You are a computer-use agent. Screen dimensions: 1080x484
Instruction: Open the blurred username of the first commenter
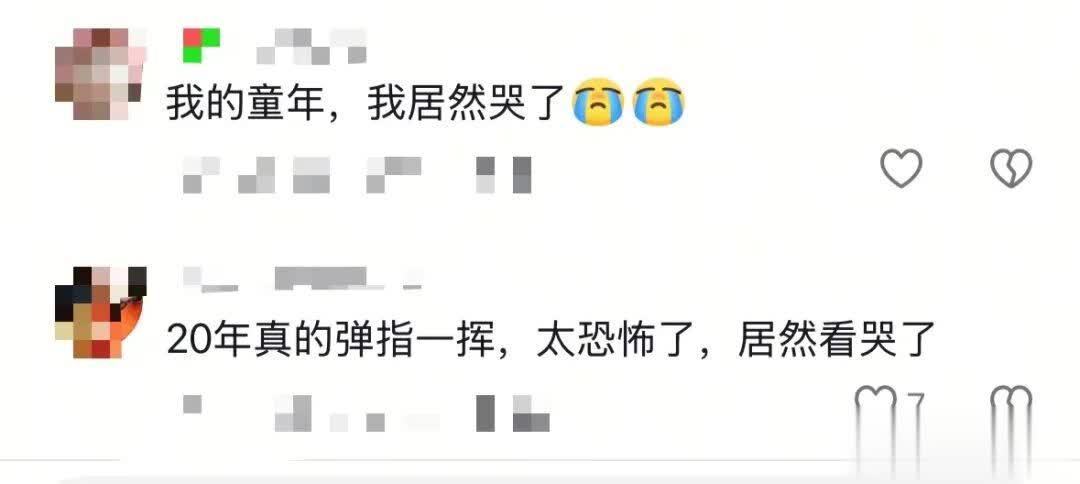point(311,46)
